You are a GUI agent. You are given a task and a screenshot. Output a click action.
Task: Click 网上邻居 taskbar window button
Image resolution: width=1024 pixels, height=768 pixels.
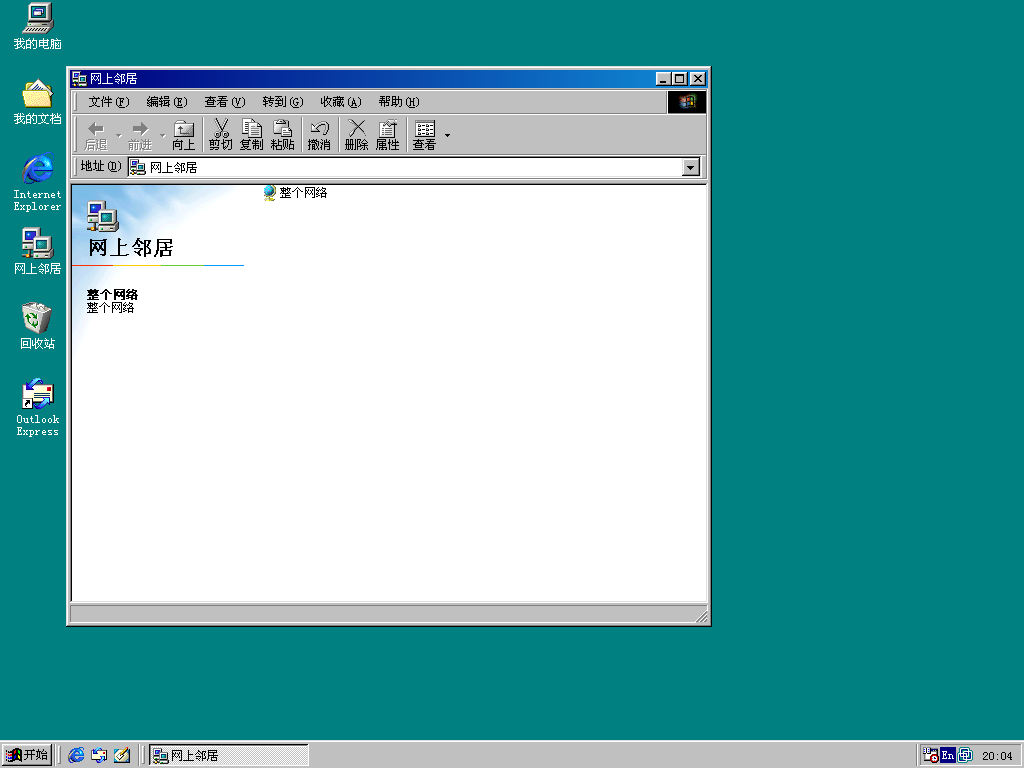pos(229,755)
